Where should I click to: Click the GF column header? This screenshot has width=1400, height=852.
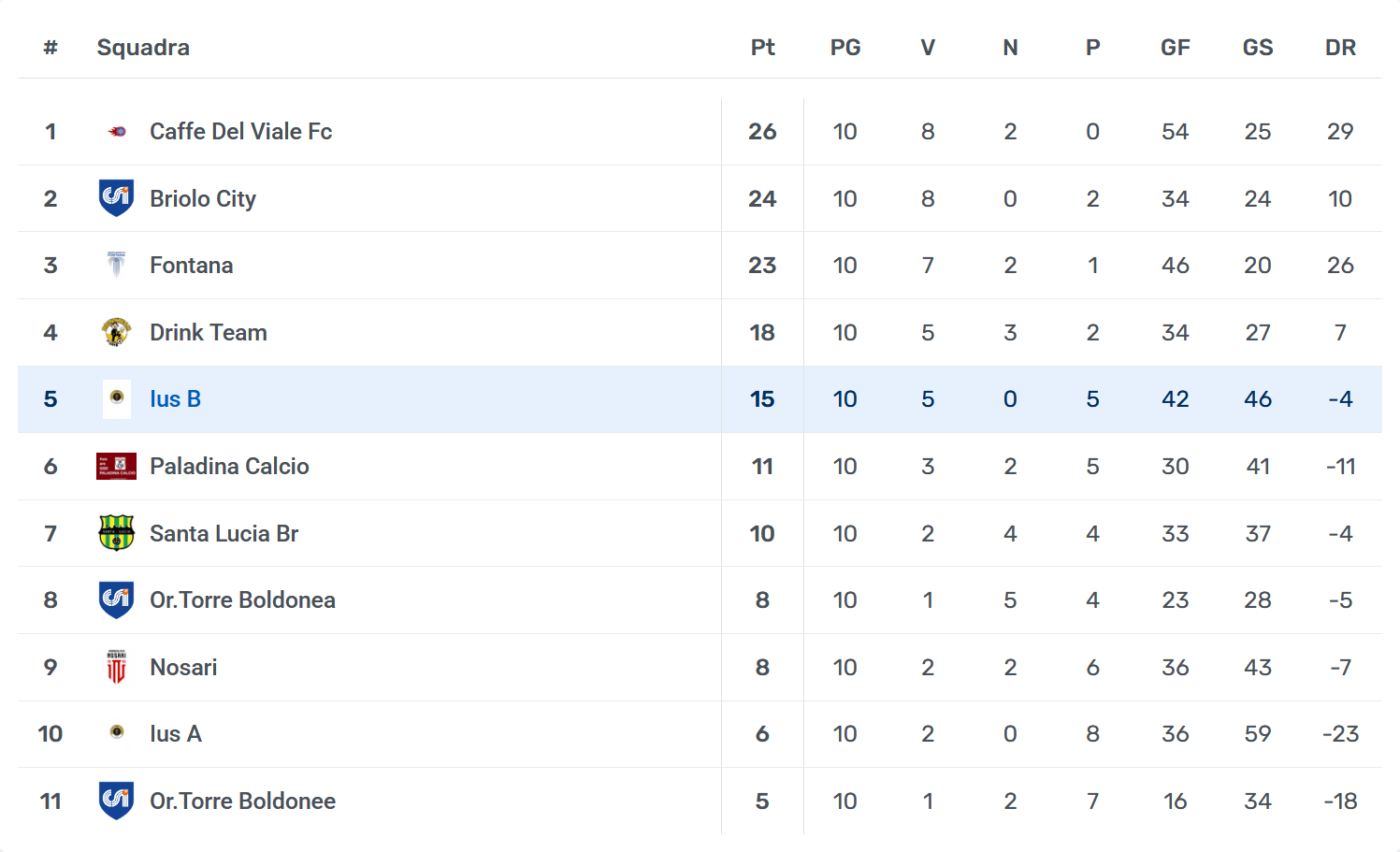1175,48
